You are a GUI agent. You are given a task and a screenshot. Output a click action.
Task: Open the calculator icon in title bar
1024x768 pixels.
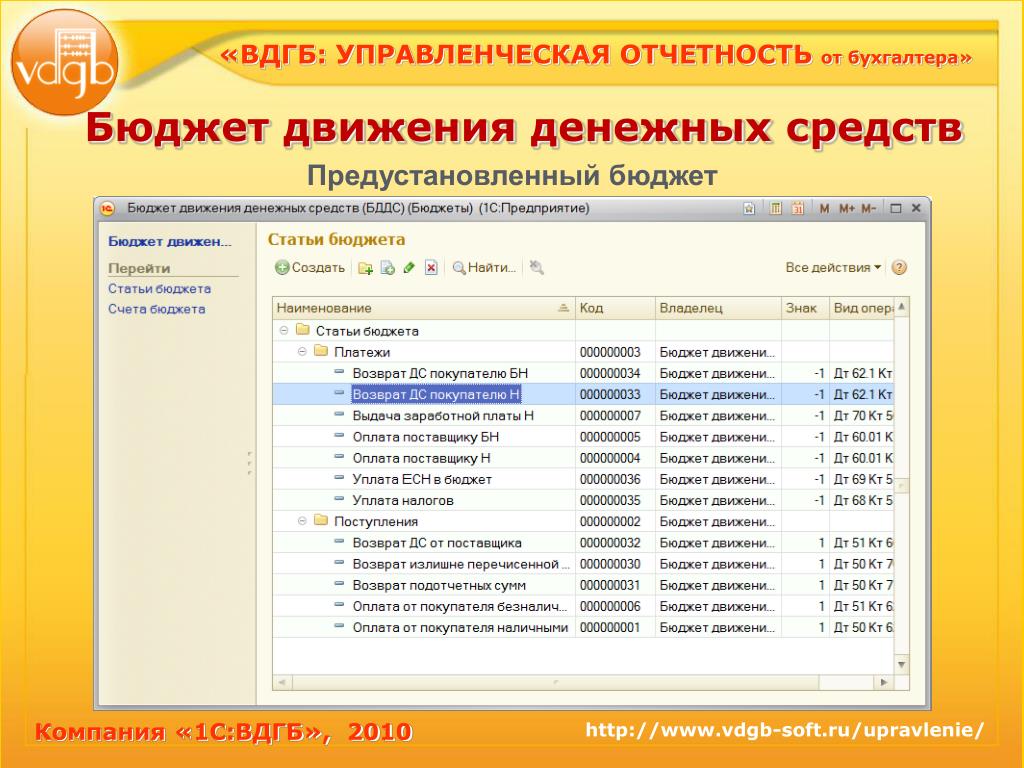[x=775, y=208]
